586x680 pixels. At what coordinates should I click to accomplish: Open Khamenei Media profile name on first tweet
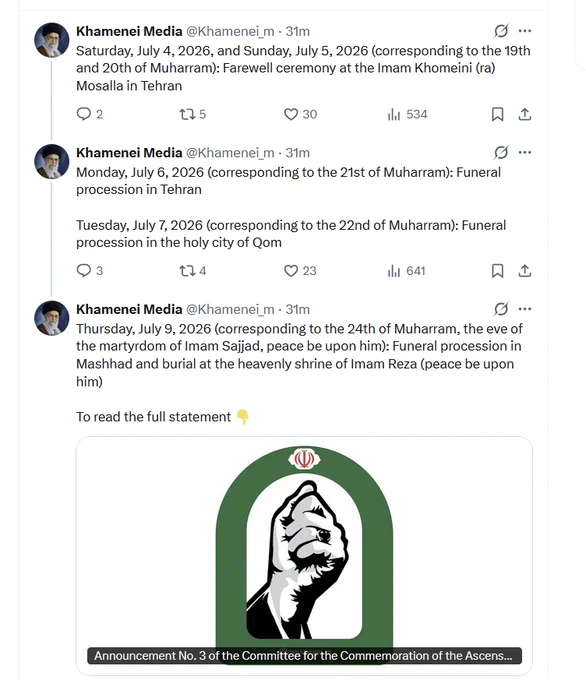(129, 31)
